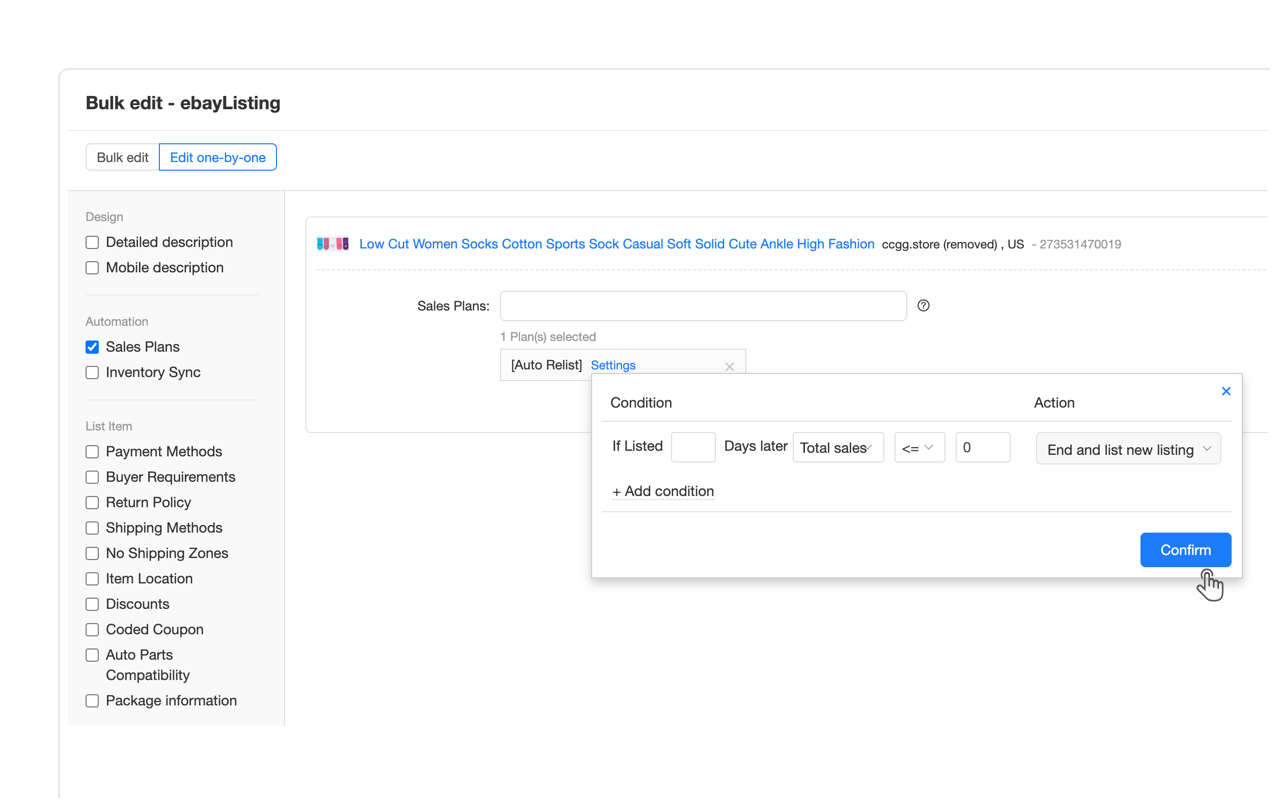Open Settings for the Auto Relist plan
Viewport: 1272px width, 800px height.
pos(613,365)
